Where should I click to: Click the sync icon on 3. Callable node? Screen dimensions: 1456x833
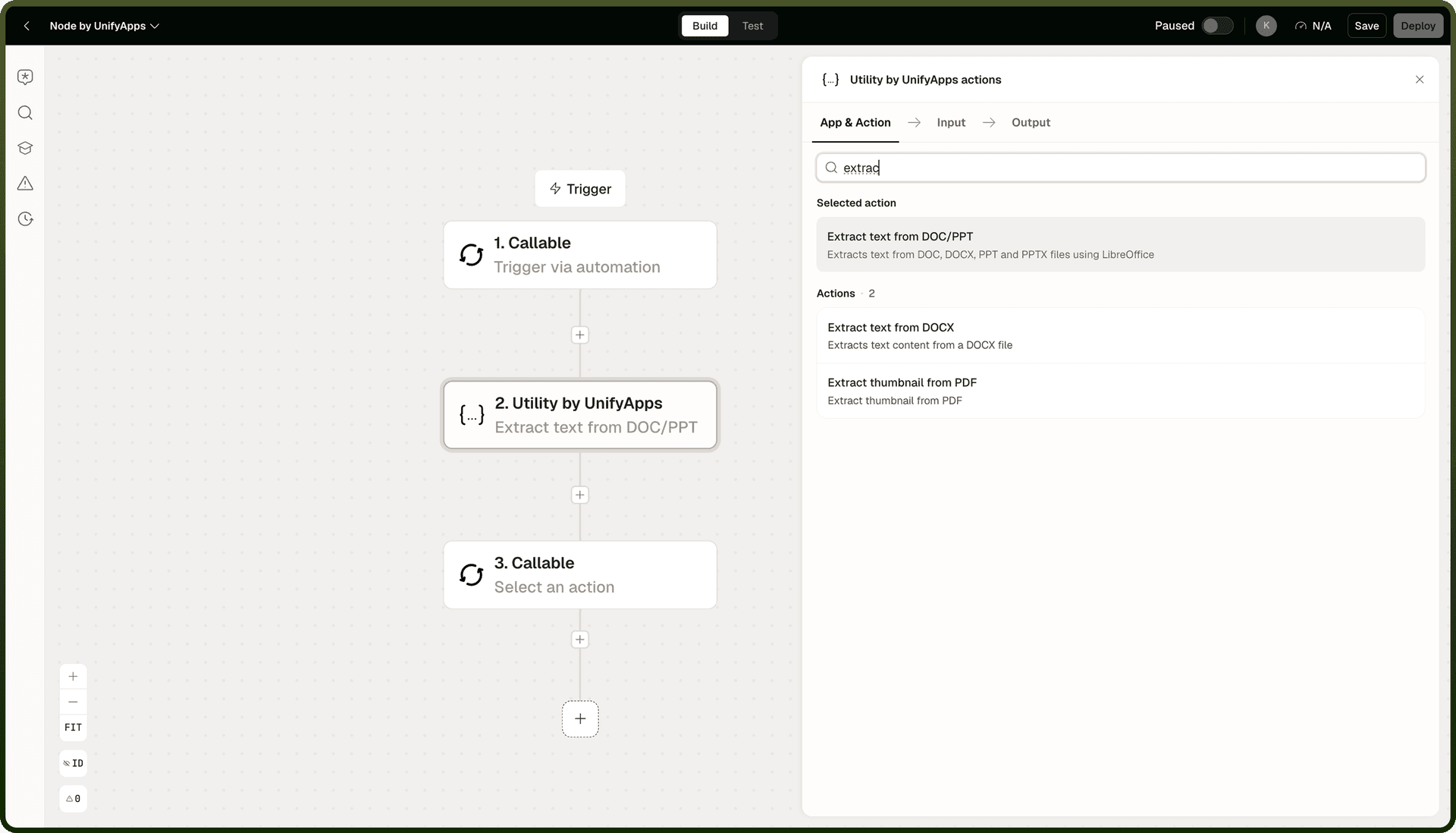pos(471,575)
